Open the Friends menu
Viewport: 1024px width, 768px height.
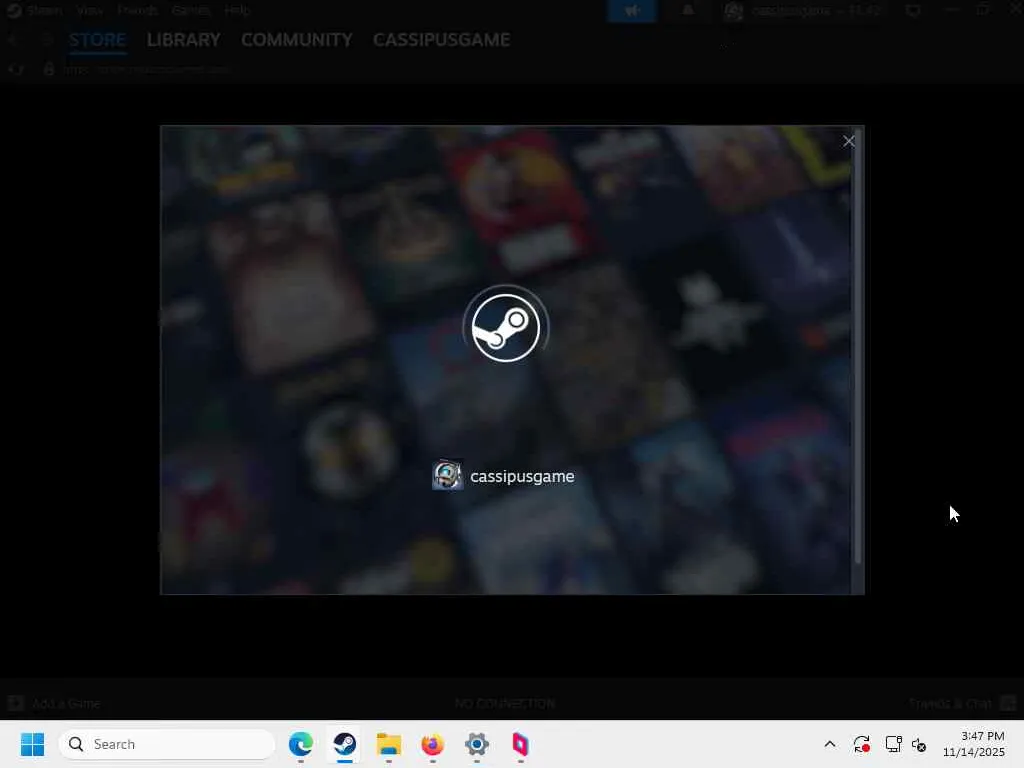click(x=137, y=10)
